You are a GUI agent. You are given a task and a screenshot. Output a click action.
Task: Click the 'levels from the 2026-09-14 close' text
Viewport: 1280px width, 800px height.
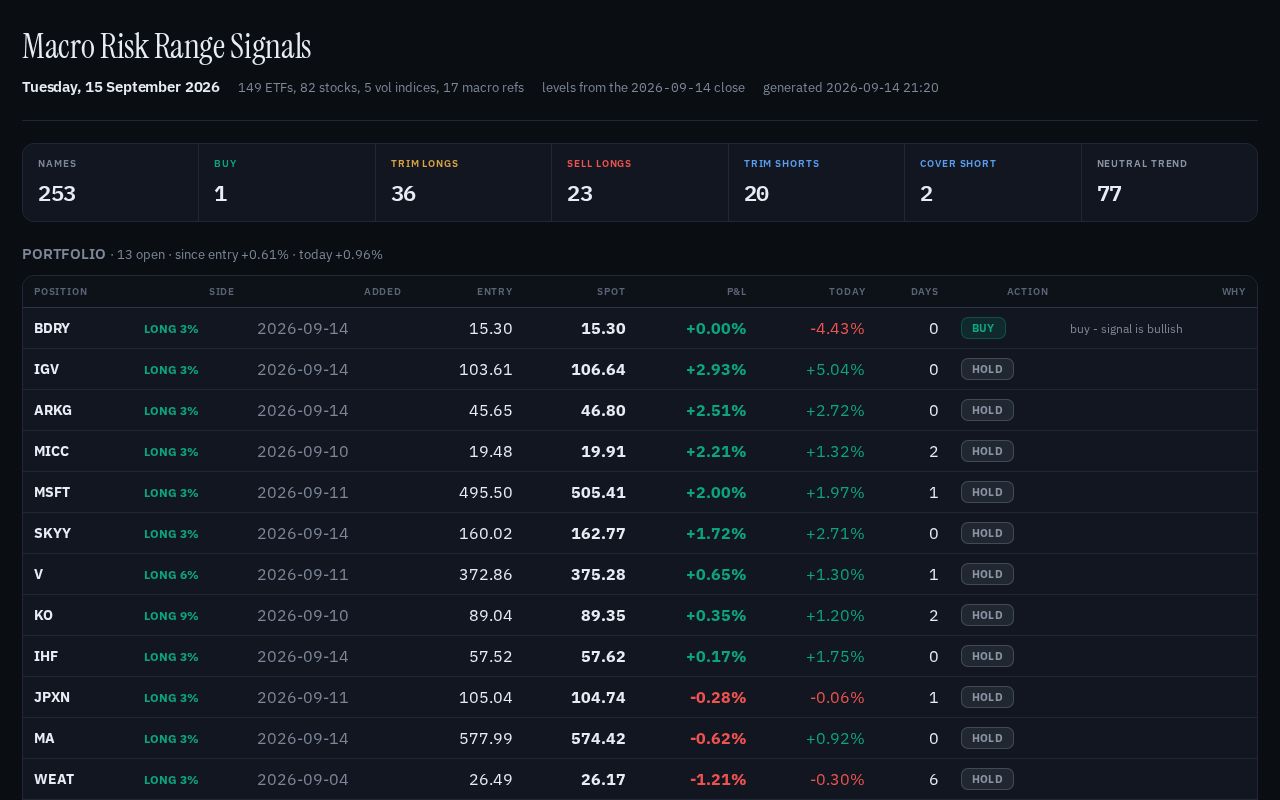[643, 88]
